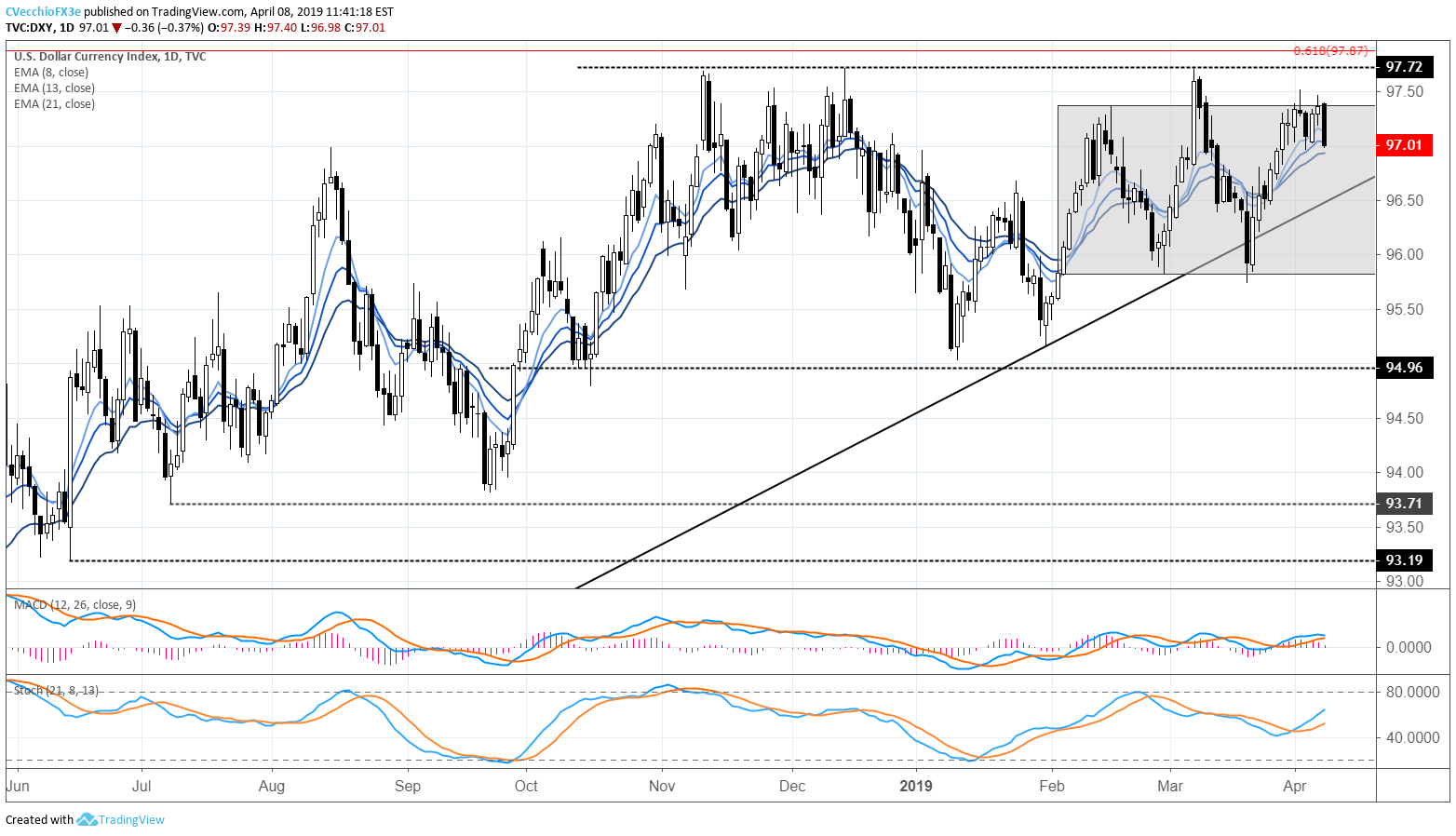1456x836 pixels.
Task: Select the 94.96 support price label
Action: [x=1404, y=367]
